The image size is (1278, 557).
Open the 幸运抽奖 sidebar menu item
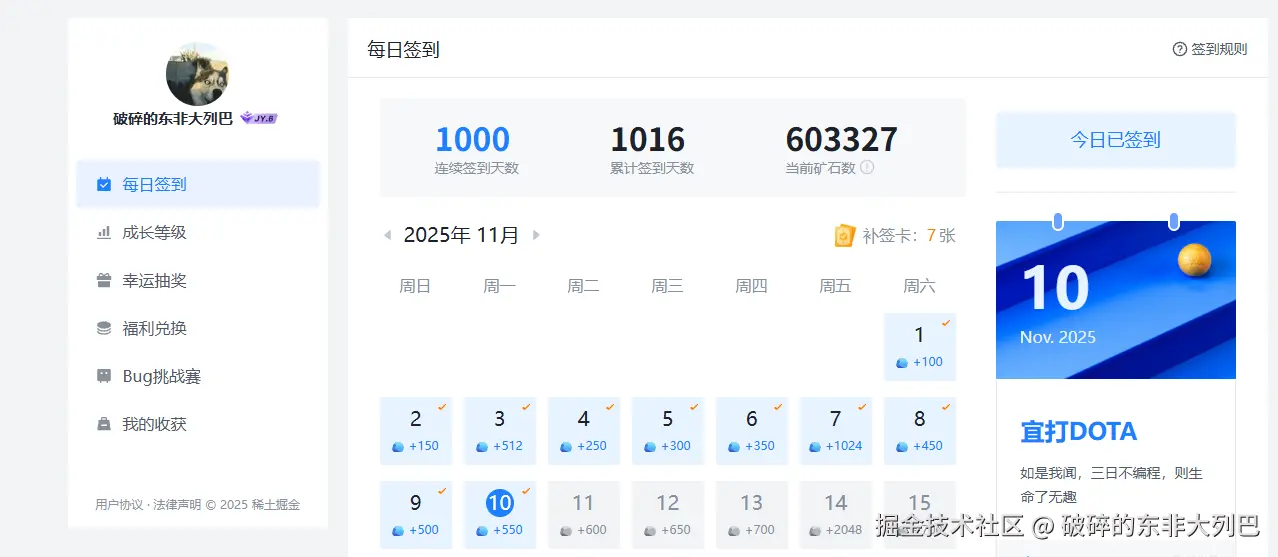[x=198, y=280]
